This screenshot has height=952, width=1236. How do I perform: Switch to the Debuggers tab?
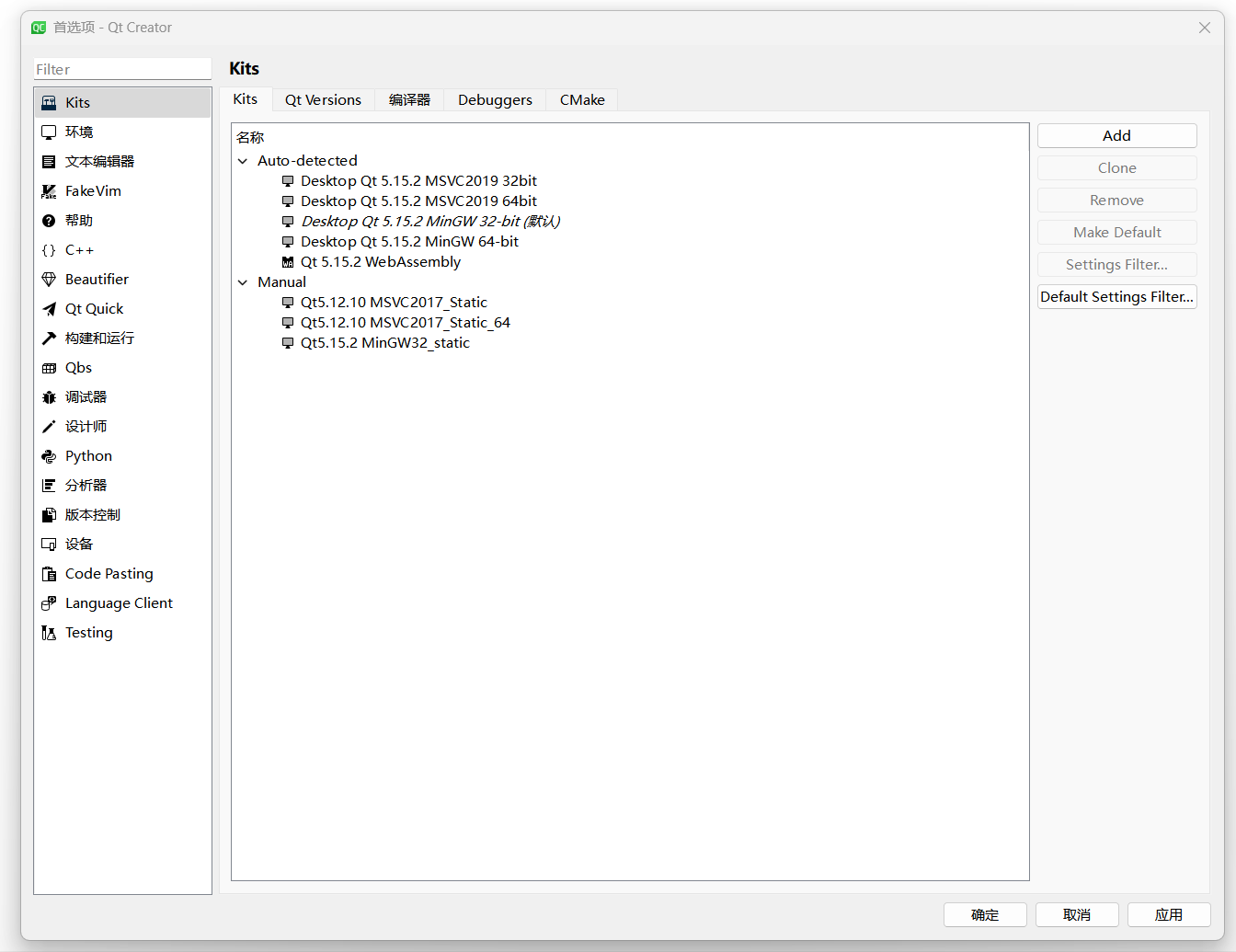click(x=495, y=100)
